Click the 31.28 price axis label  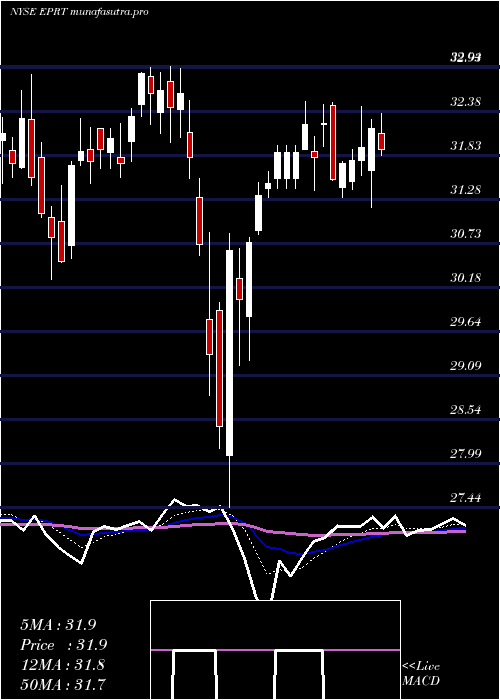click(x=466, y=190)
